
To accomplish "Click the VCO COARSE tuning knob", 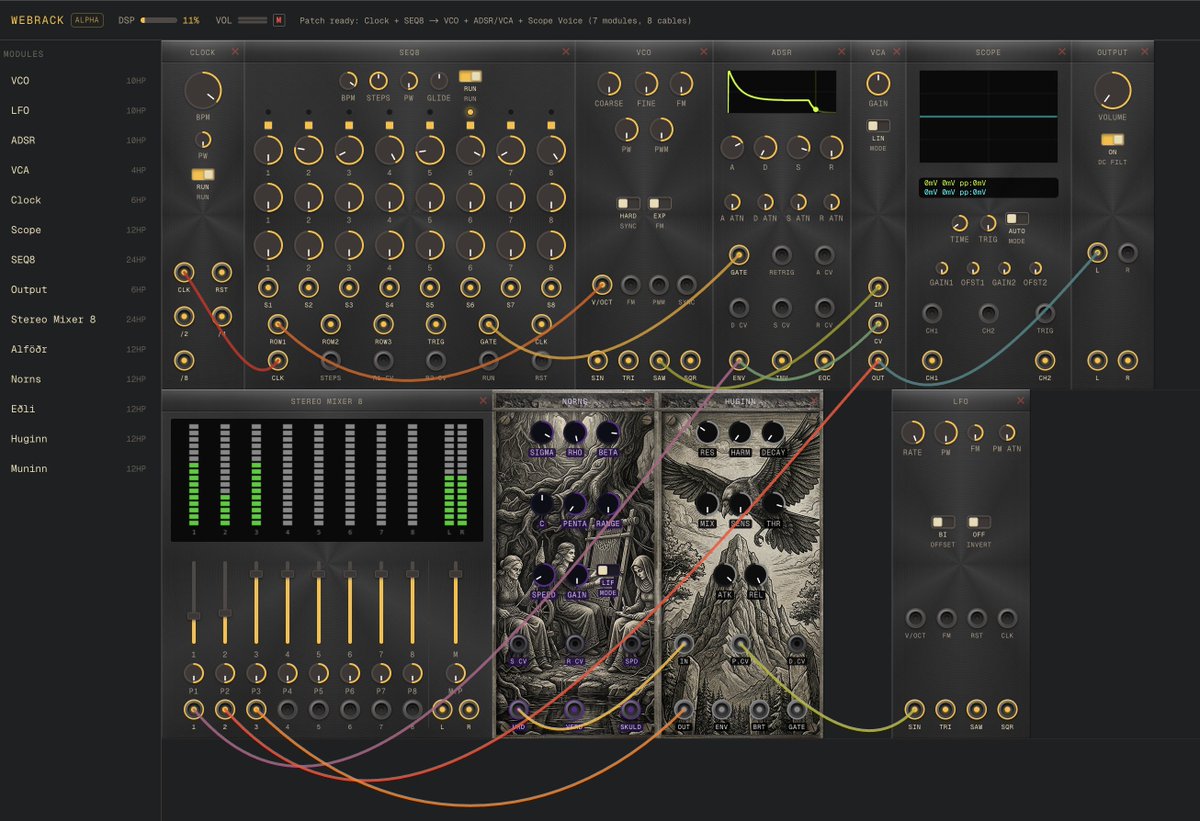I will pyautogui.click(x=609, y=83).
